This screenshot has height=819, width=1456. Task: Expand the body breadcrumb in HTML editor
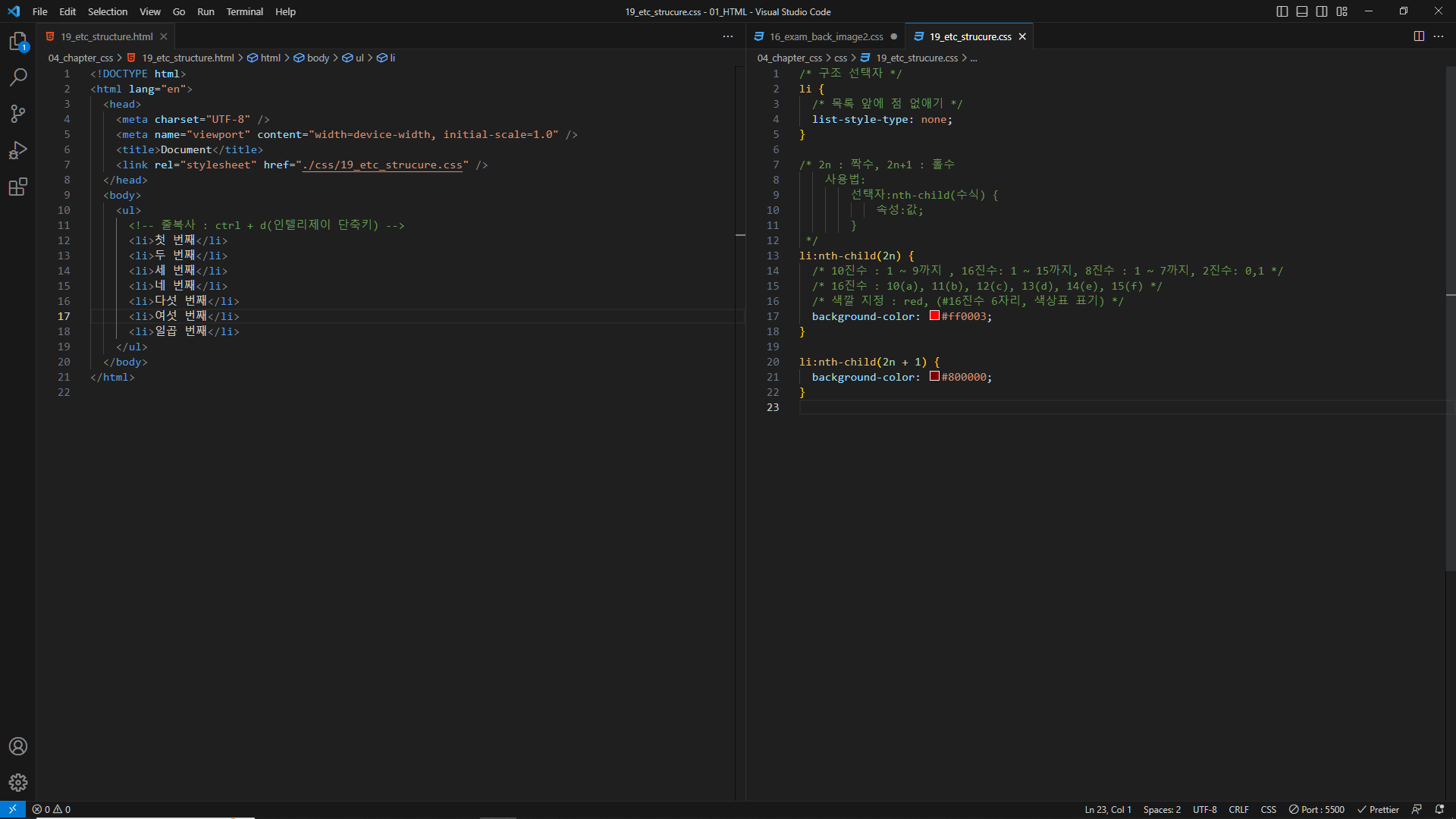click(x=318, y=58)
